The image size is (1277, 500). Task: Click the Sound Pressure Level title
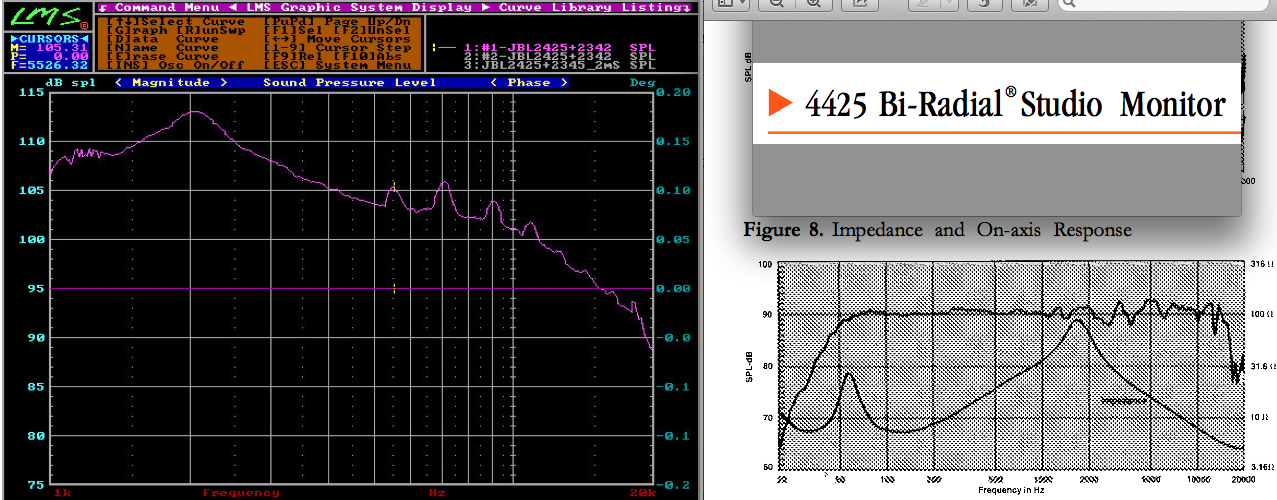[x=350, y=82]
